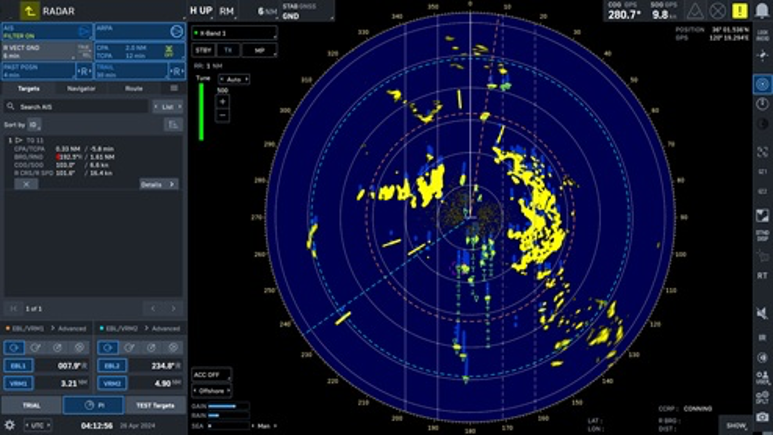
Task: Toggle EBL1 bearing line
Action: pyautogui.click(x=18, y=366)
